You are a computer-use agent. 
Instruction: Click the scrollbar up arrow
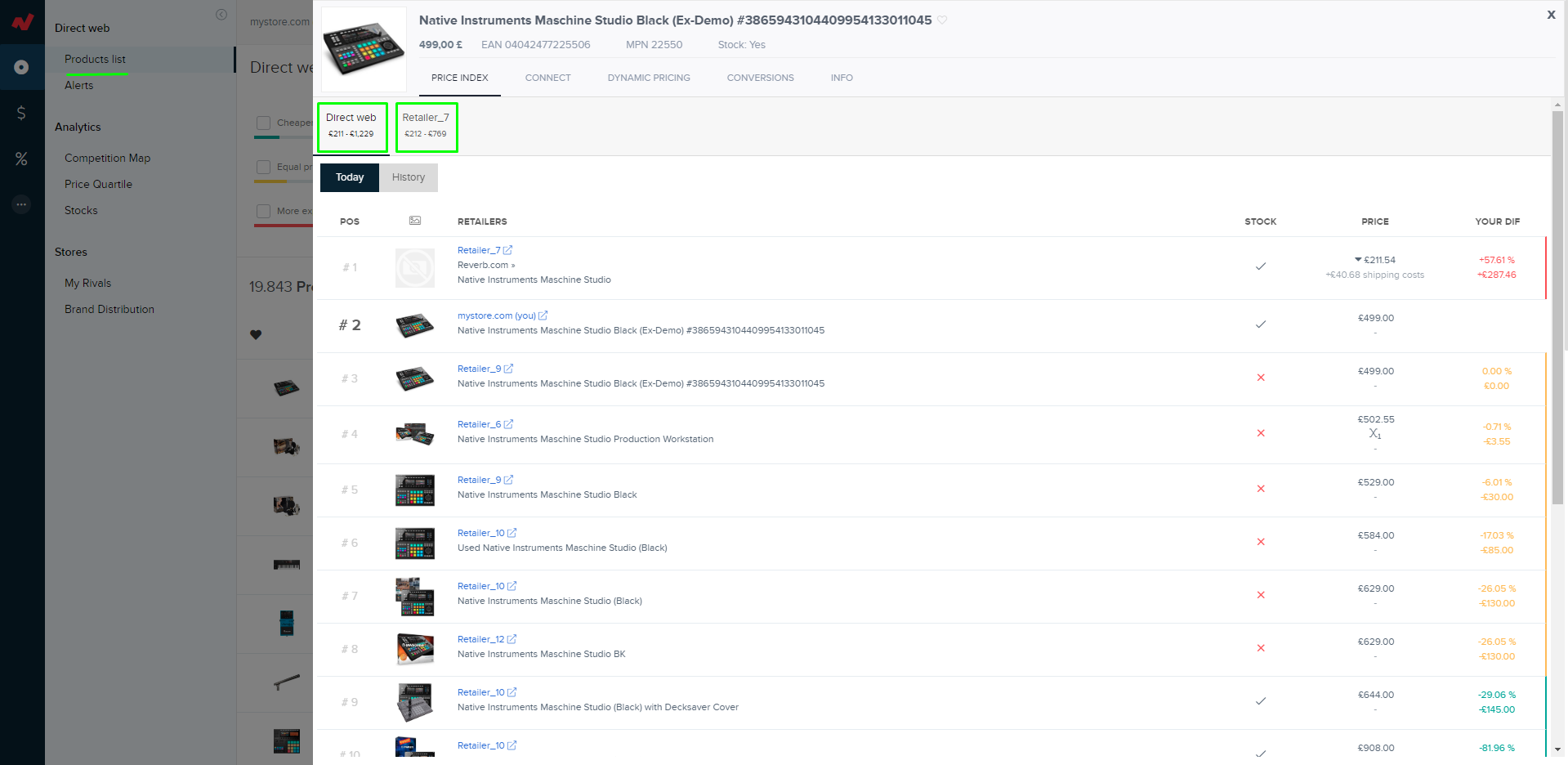coord(1557,104)
